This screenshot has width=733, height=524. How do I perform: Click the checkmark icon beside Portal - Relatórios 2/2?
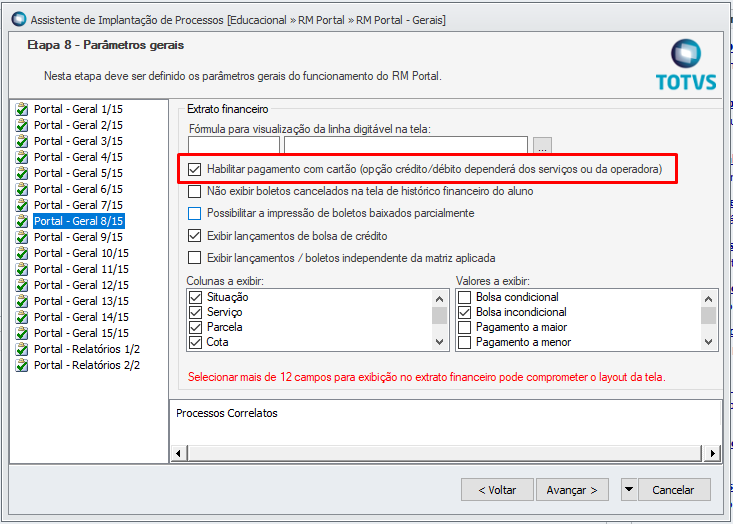point(22,365)
